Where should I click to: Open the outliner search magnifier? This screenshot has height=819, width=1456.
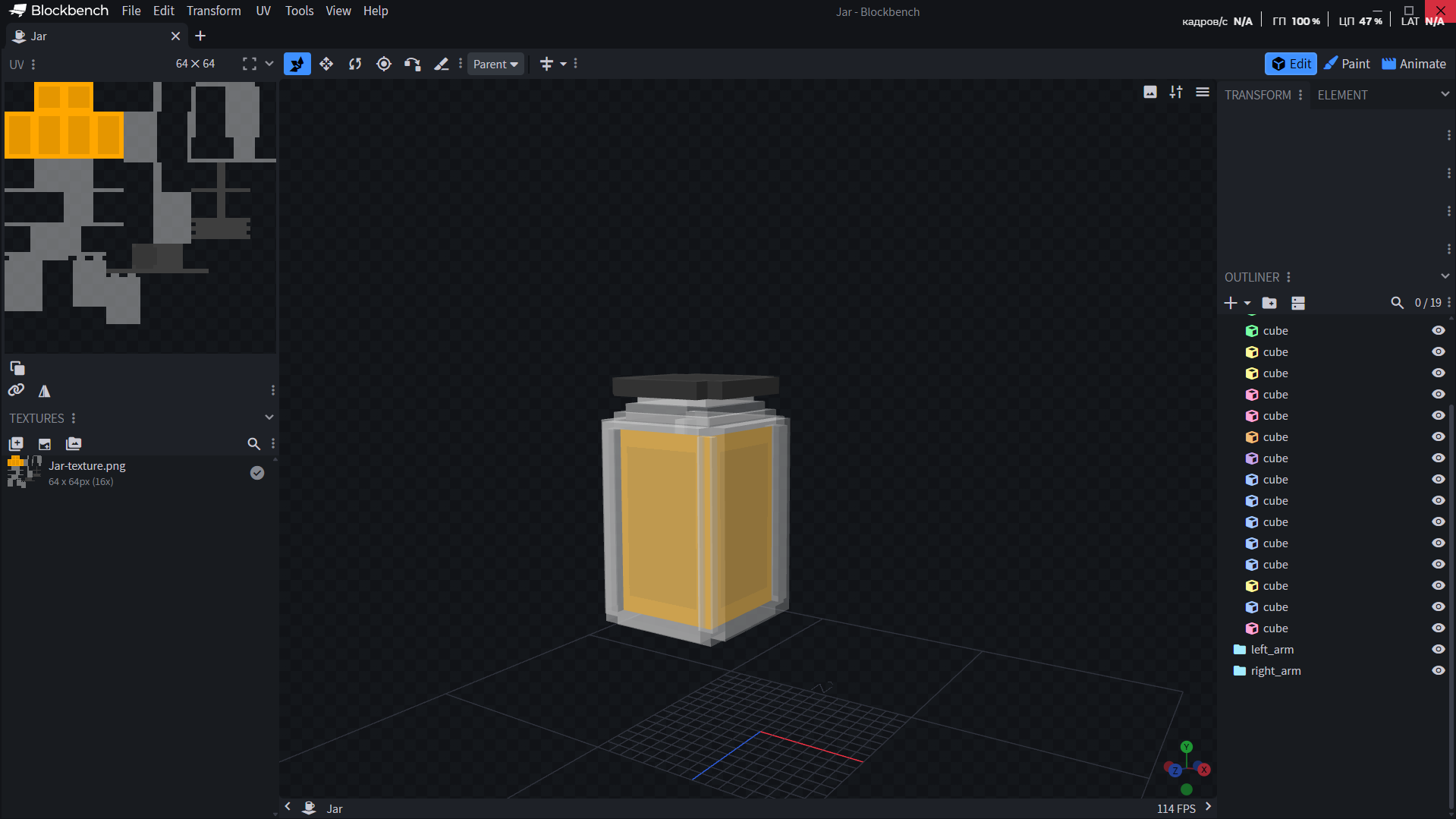pos(1397,303)
